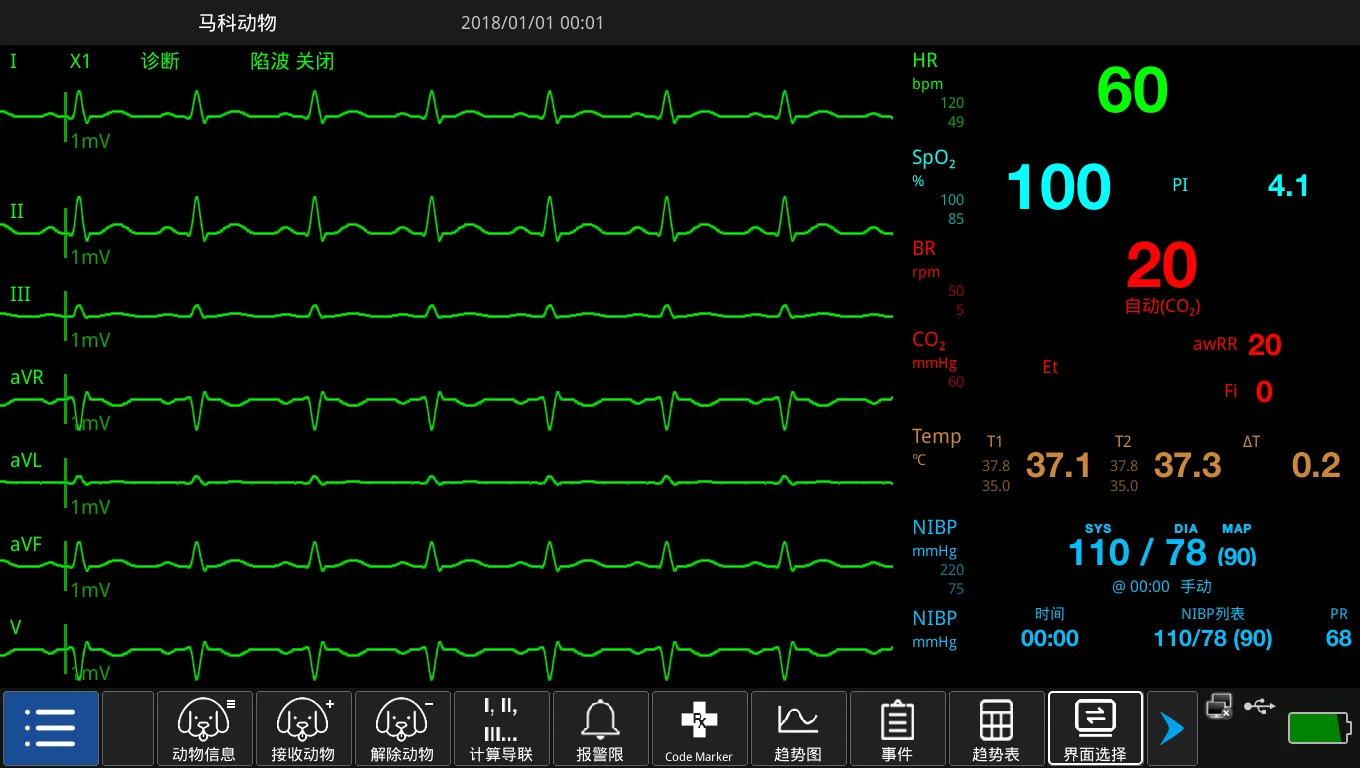Viewport: 1360px width, 768px height.
Task: Select the awRR value 20
Action: pos(1264,345)
